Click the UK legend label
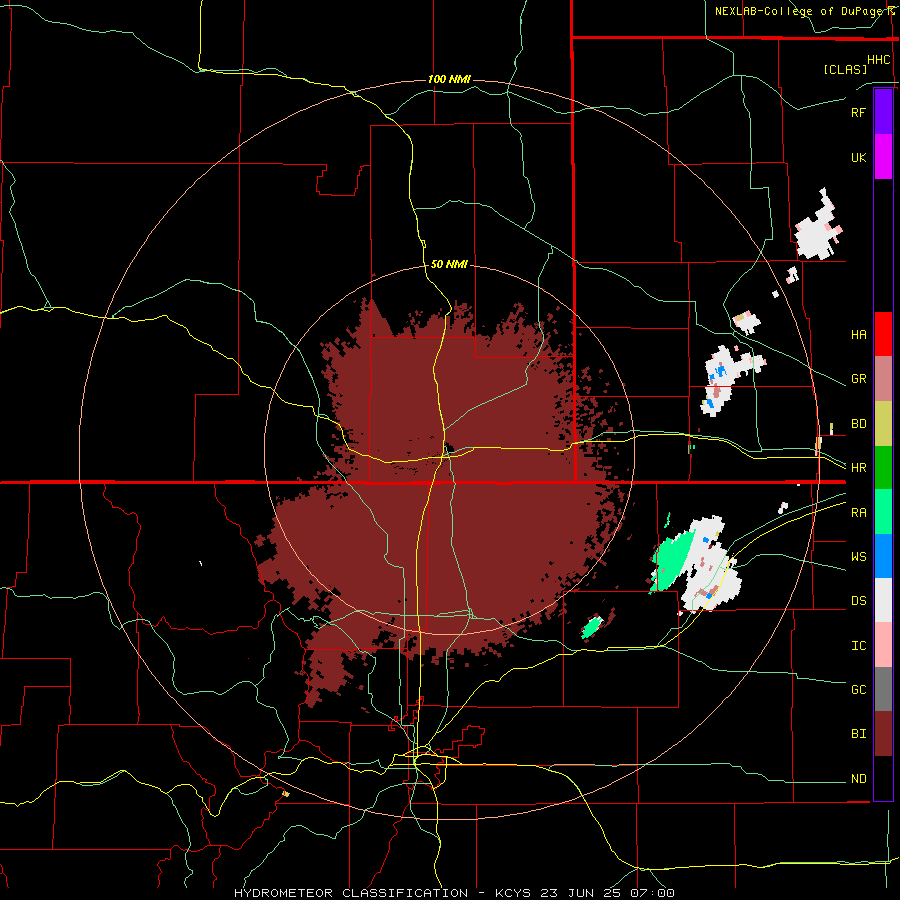The image size is (900, 900). click(x=858, y=157)
